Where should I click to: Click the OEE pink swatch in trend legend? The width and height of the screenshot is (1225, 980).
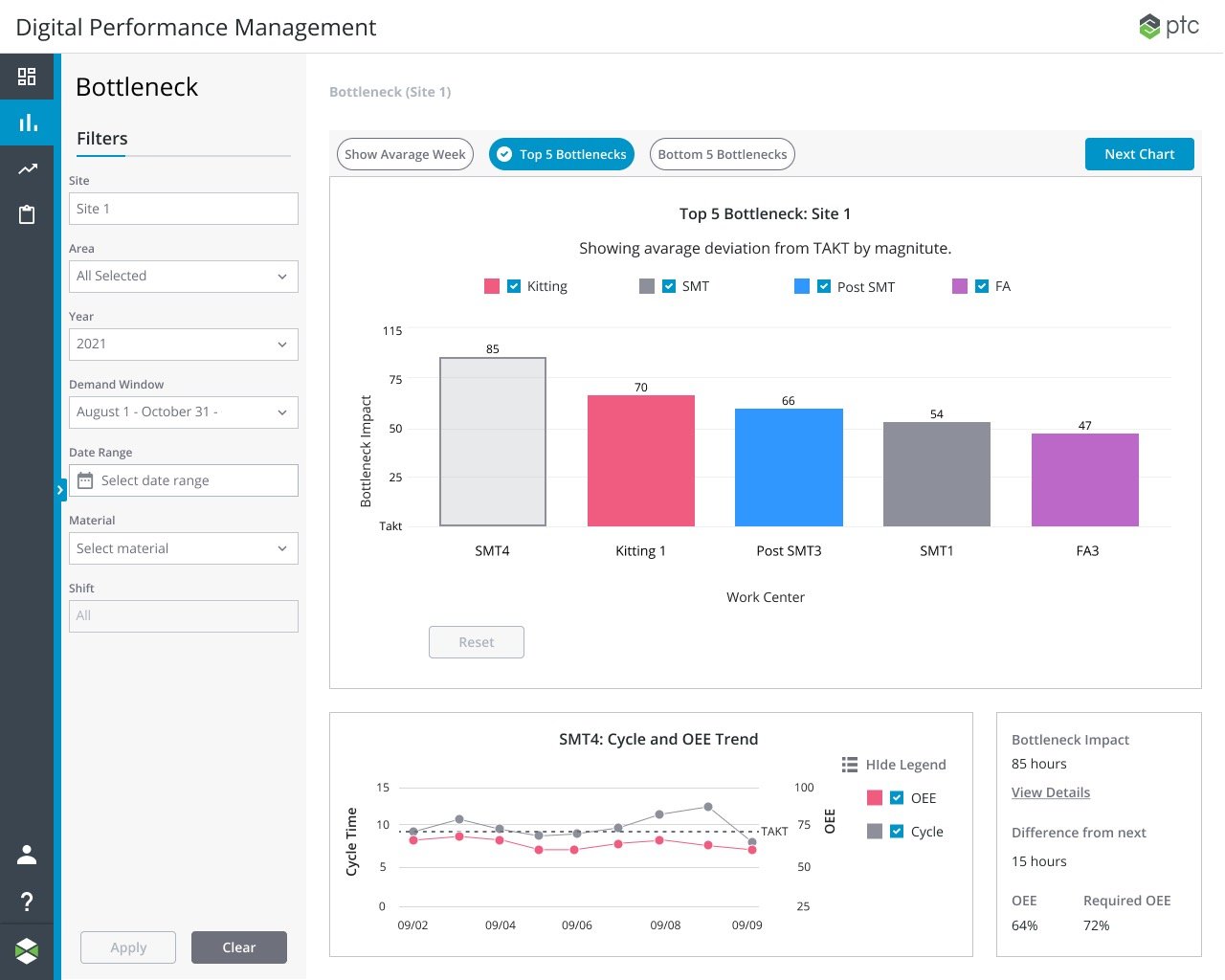pos(875,798)
